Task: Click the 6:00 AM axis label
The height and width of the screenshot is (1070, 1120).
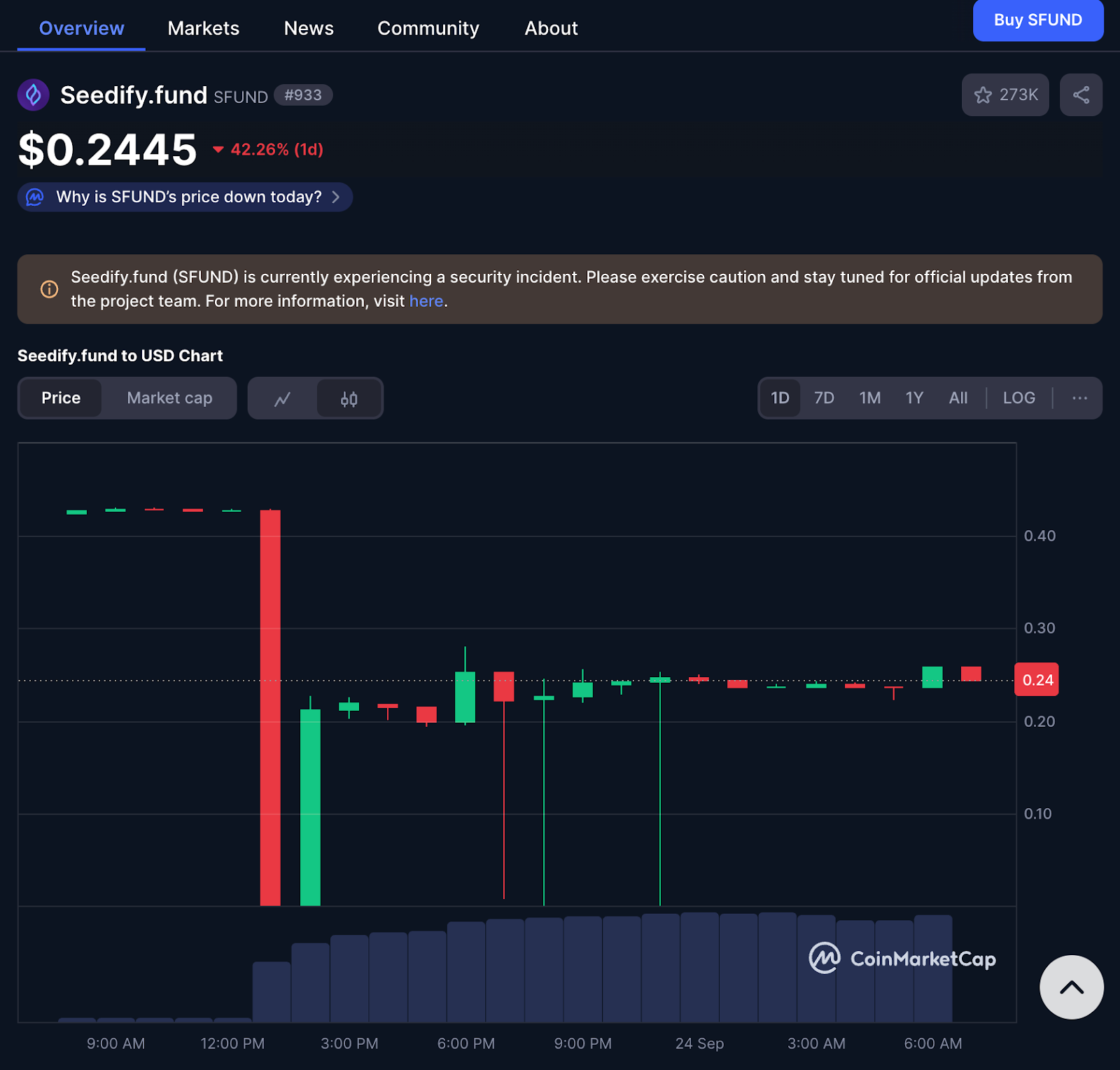Action: pyautogui.click(x=932, y=1043)
